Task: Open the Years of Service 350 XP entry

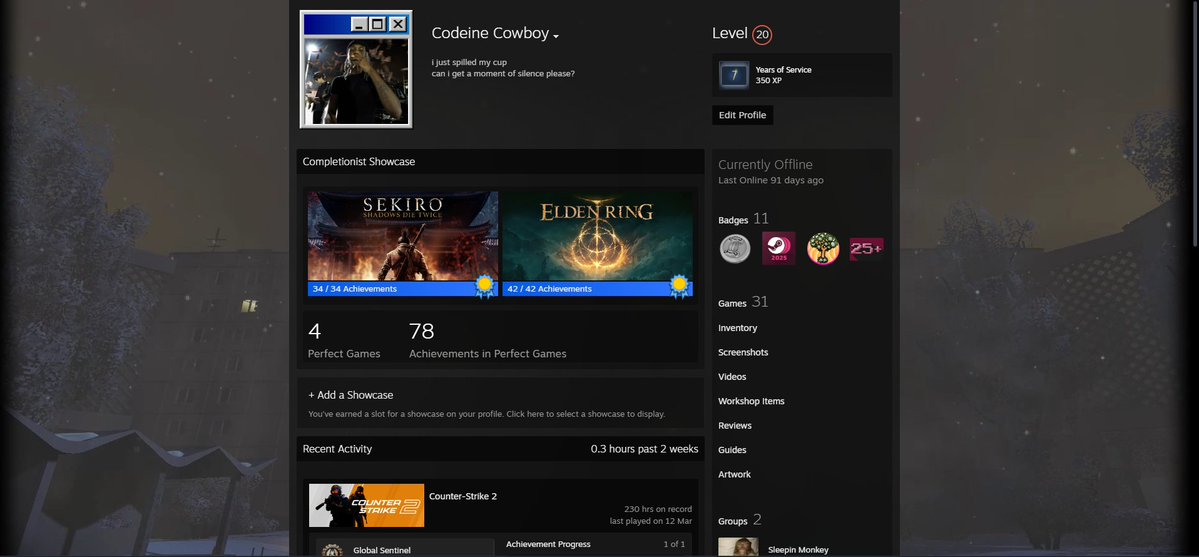Action: pos(801,75)
